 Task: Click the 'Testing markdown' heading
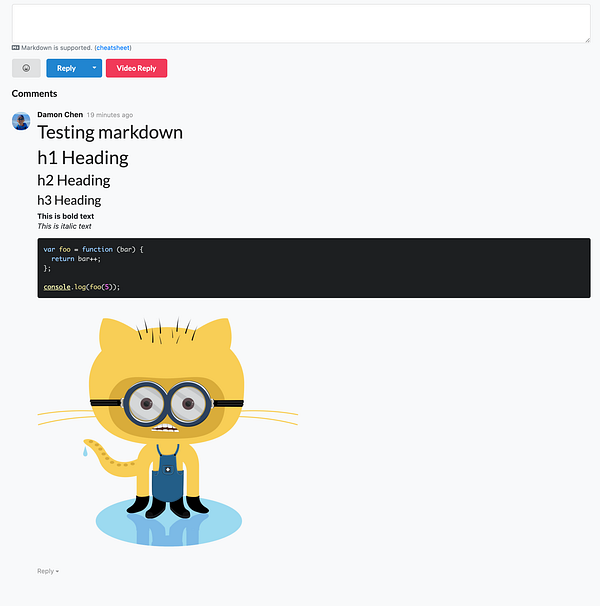click(110, 132)
